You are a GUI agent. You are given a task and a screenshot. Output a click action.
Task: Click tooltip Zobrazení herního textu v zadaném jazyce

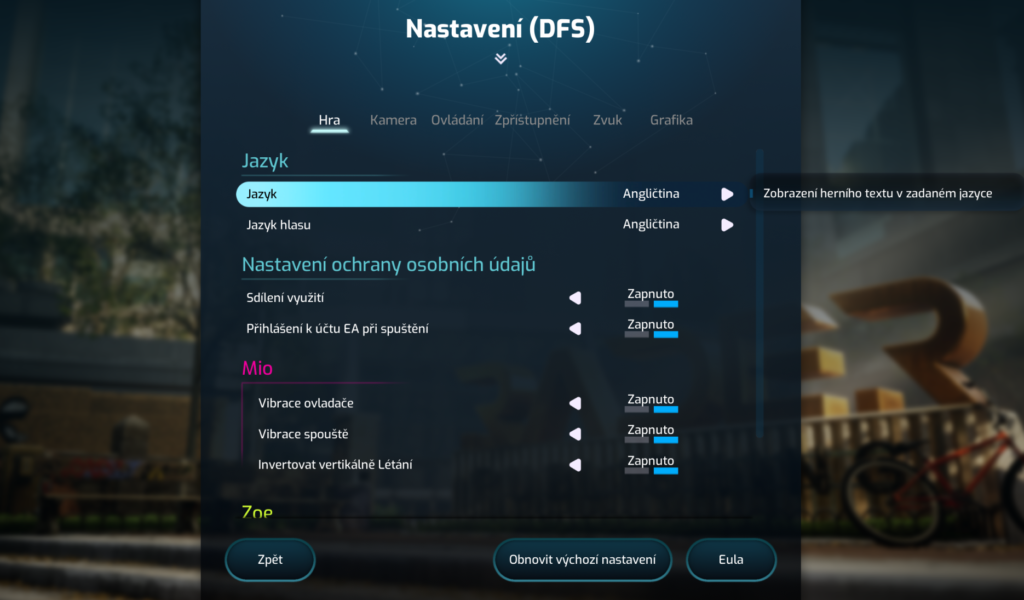click(x=878, y=193)
